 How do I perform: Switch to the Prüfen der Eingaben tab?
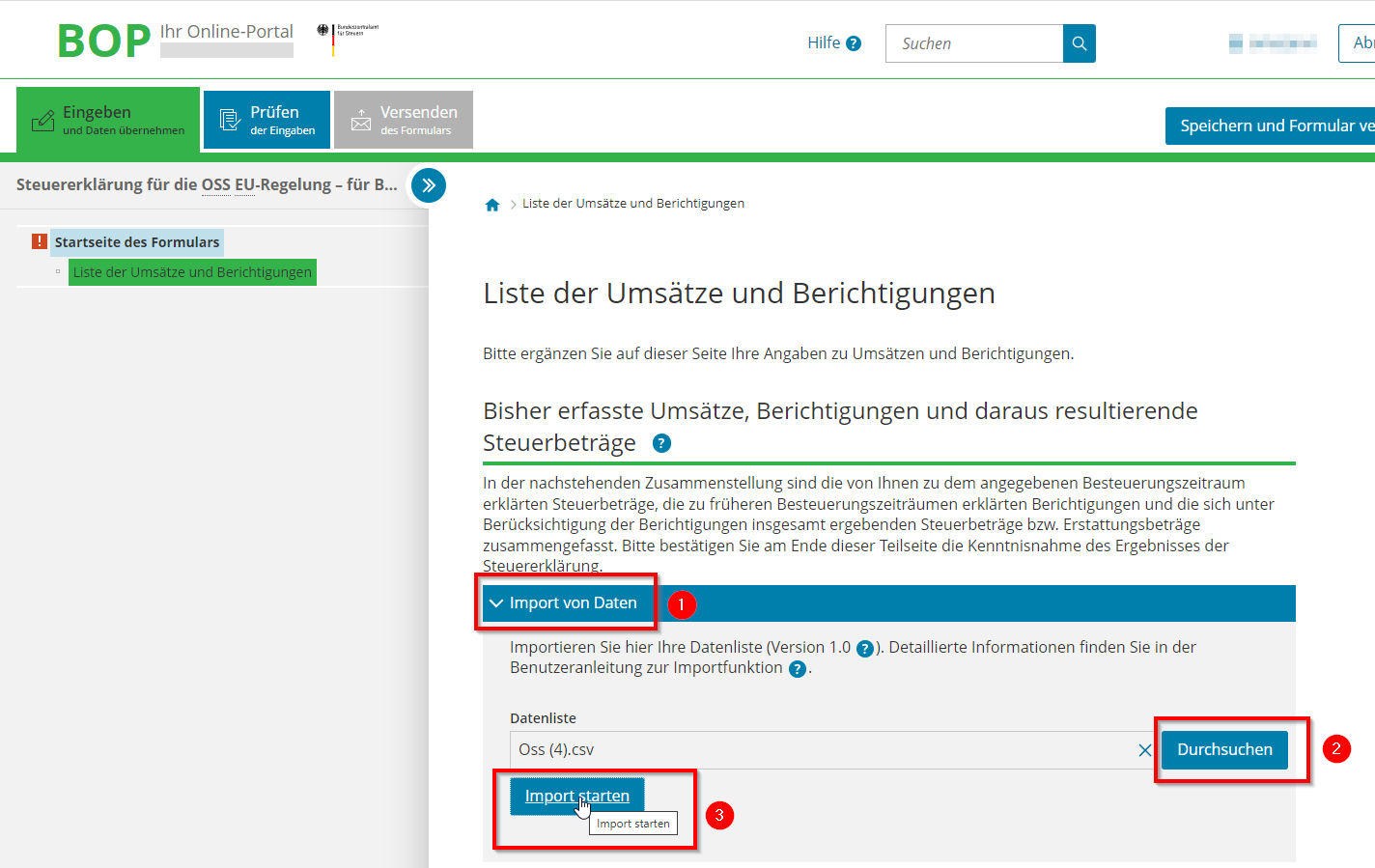click(x=267, y=120)
